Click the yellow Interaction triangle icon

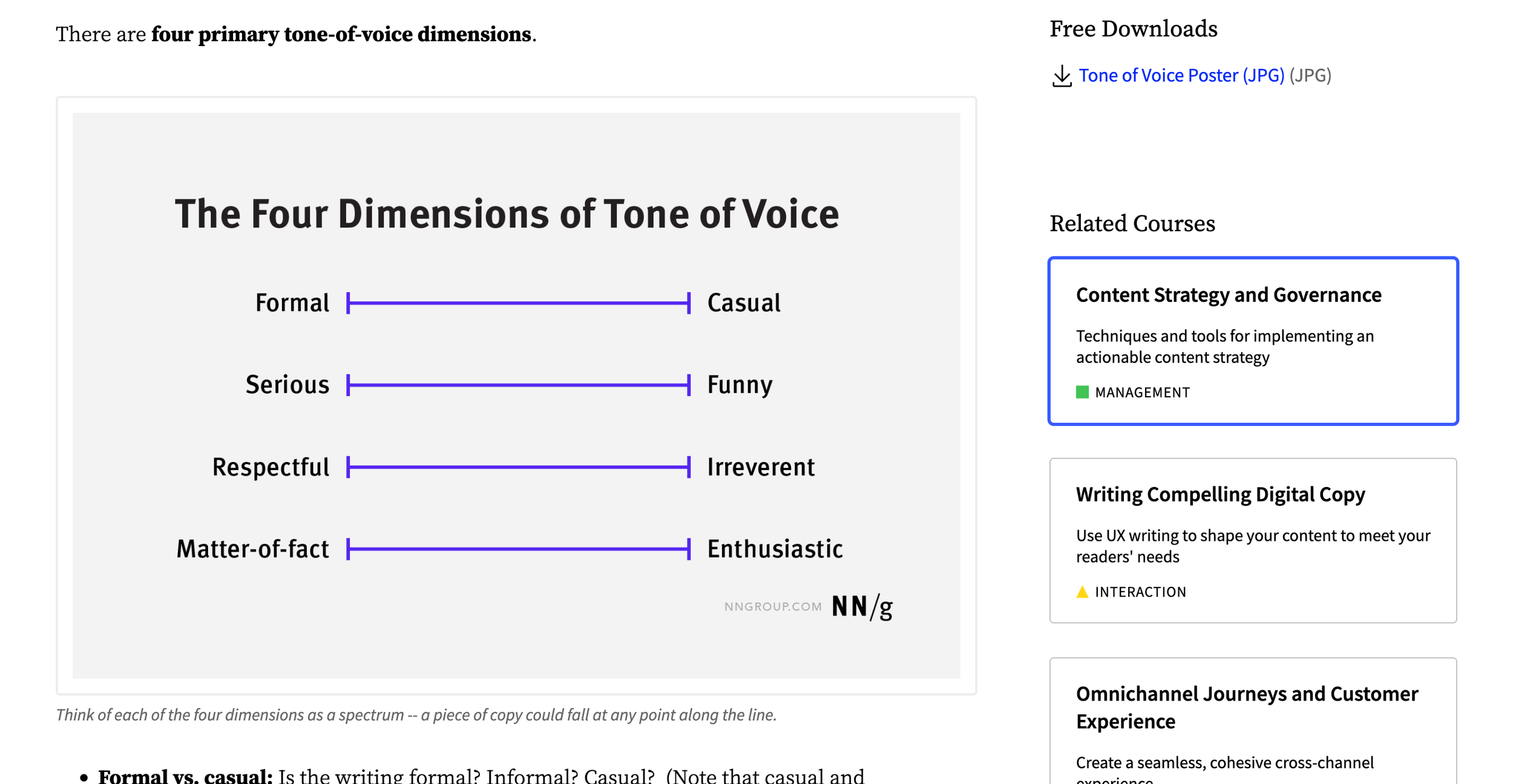(x=1082, y=592)
